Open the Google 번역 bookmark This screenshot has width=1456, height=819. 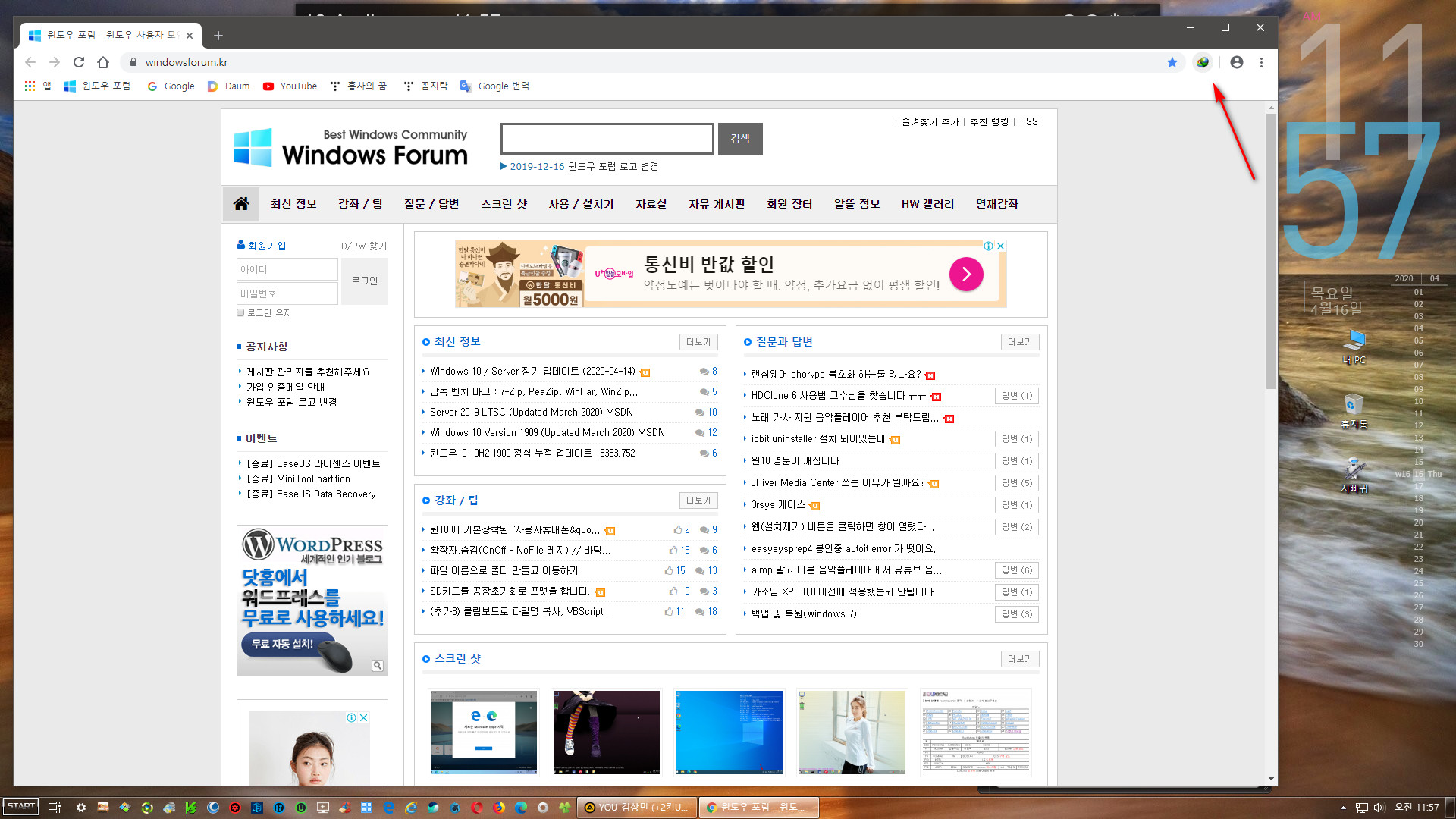coord(495,86)
